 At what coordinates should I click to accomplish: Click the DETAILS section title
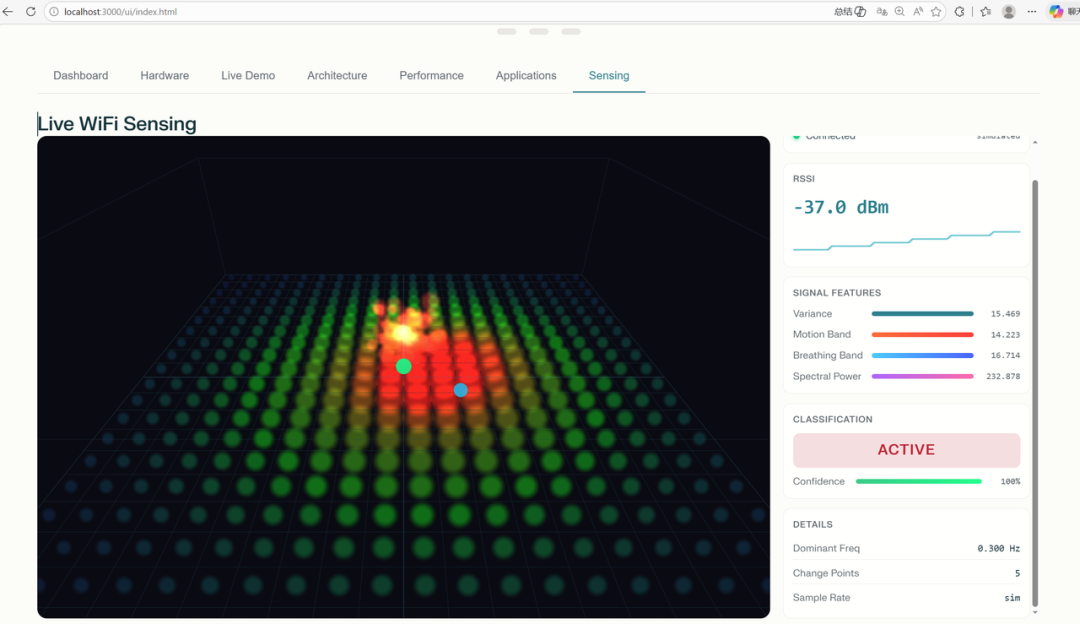pos(813,525)
